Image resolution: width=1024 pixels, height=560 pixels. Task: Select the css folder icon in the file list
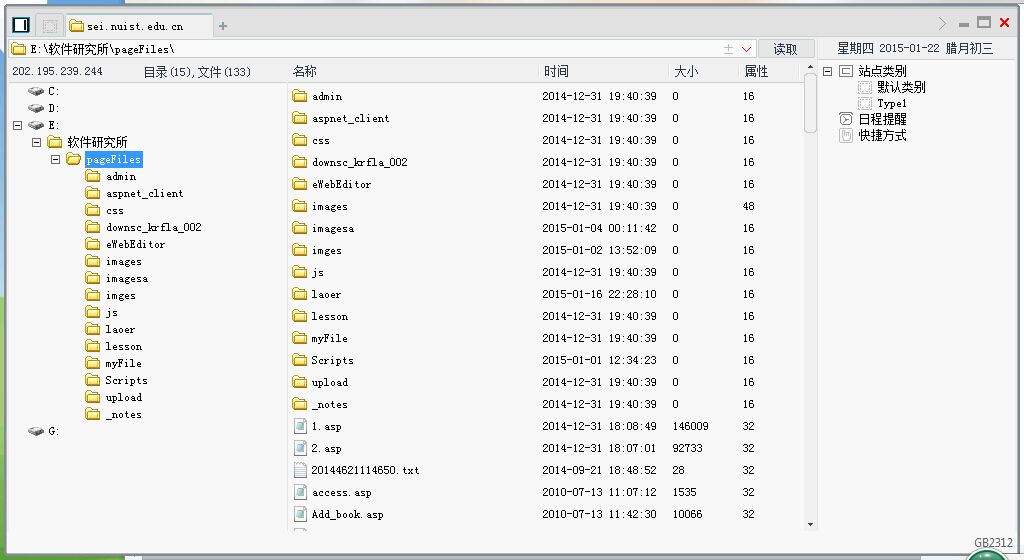[x=300, y=140]
